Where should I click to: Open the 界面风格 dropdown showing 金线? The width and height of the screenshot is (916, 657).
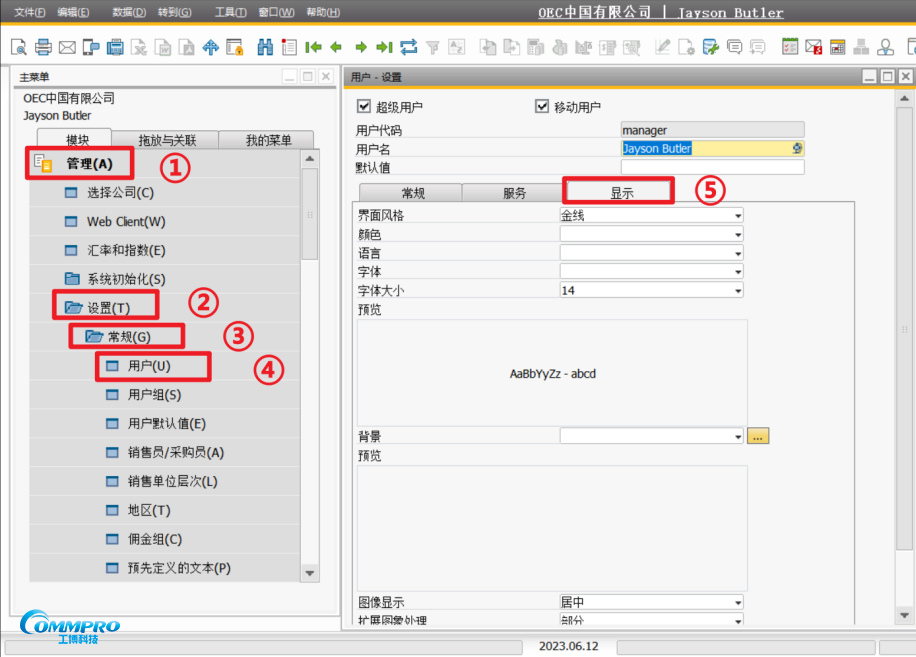[x=736, y=214]
